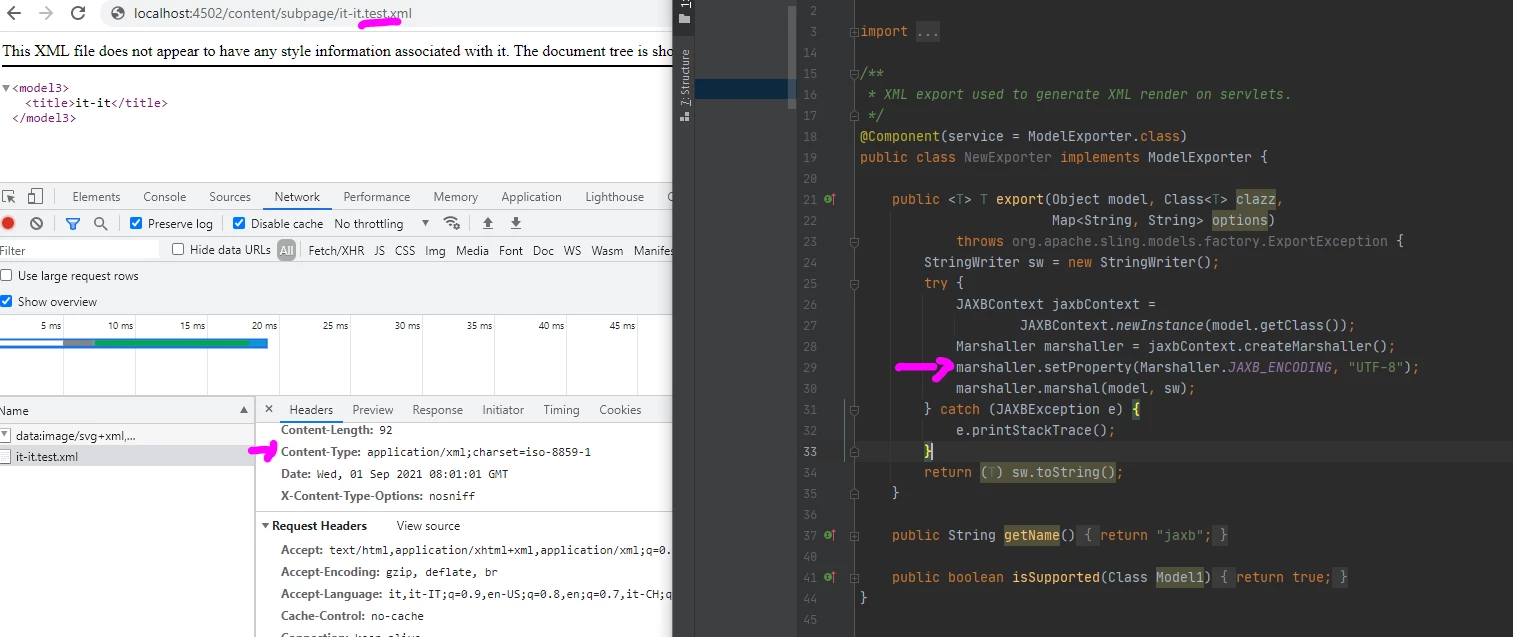Open the Initiator tab of the request

(503, 410)
